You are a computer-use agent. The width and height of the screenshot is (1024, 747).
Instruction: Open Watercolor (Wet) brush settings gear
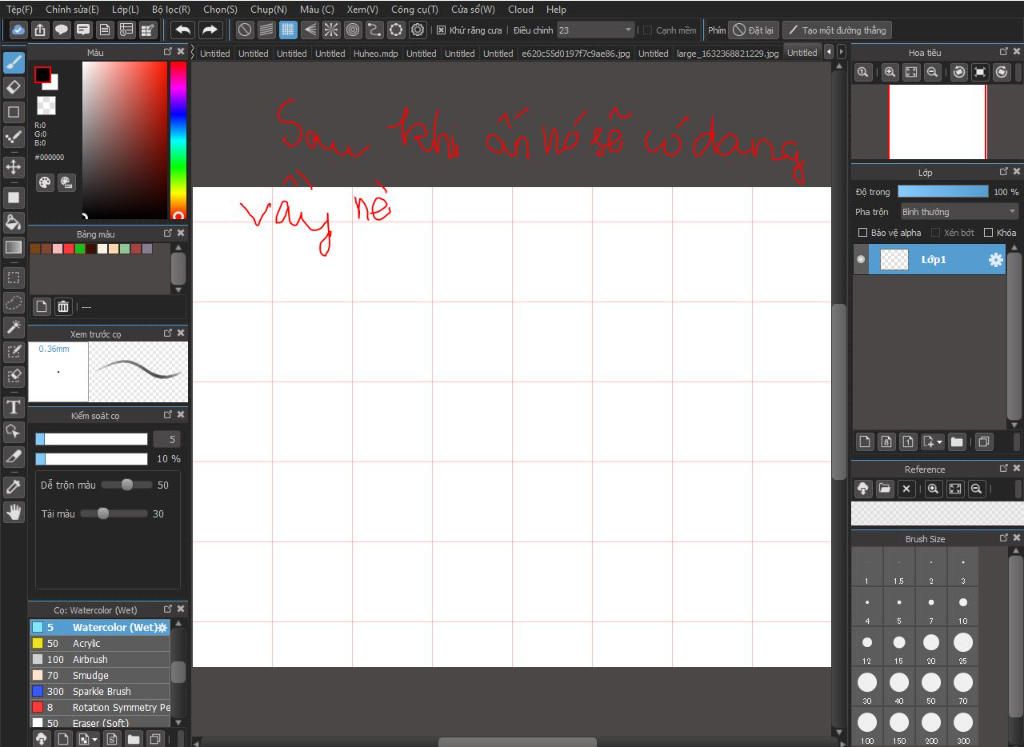pos(163,628)
